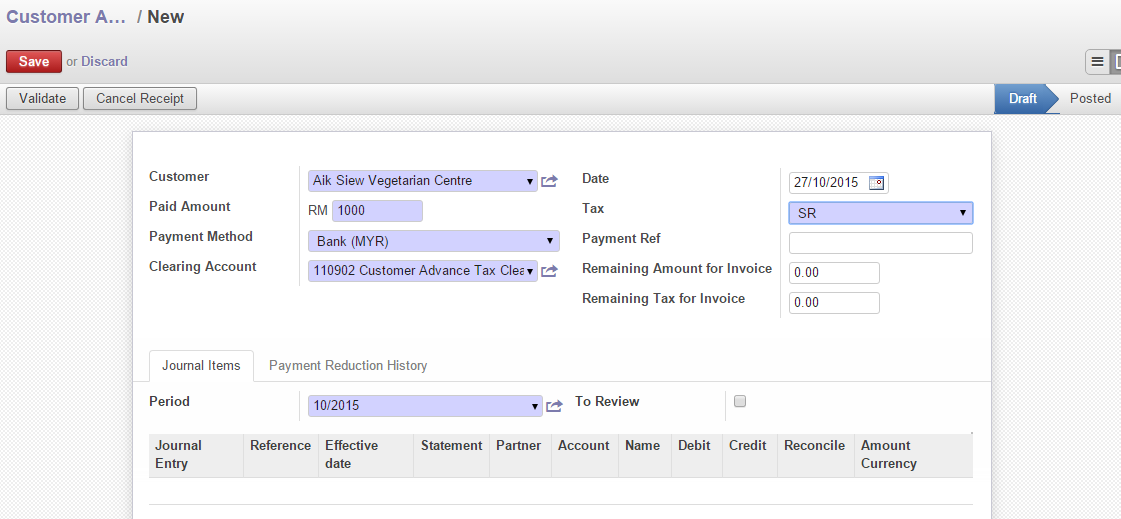This screenshot has width=1121, height=519.
Task: Open the Payment Method dropdown
Action: (x=434, y=241)
